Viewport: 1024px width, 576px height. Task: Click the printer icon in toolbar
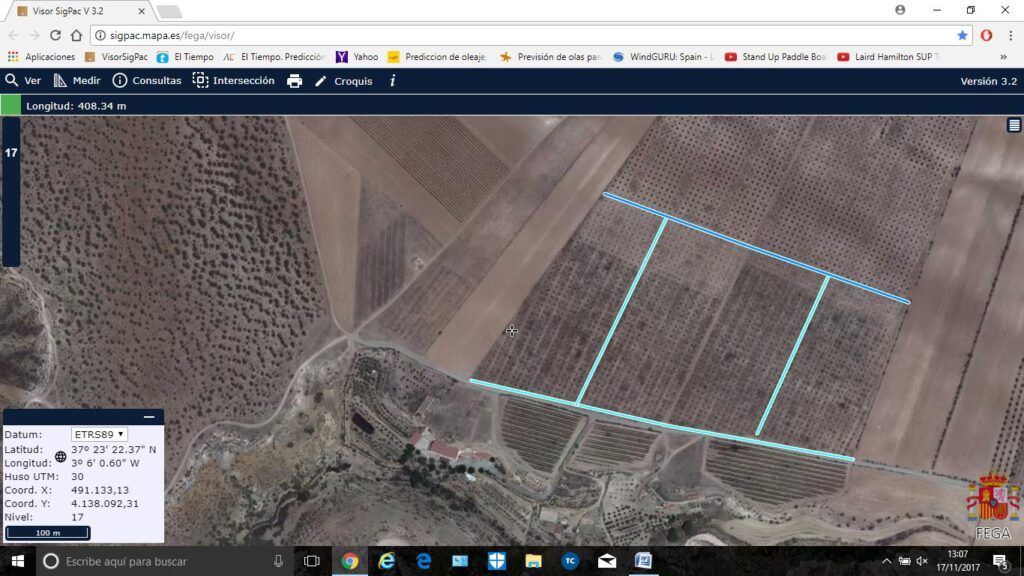point(295,81)
